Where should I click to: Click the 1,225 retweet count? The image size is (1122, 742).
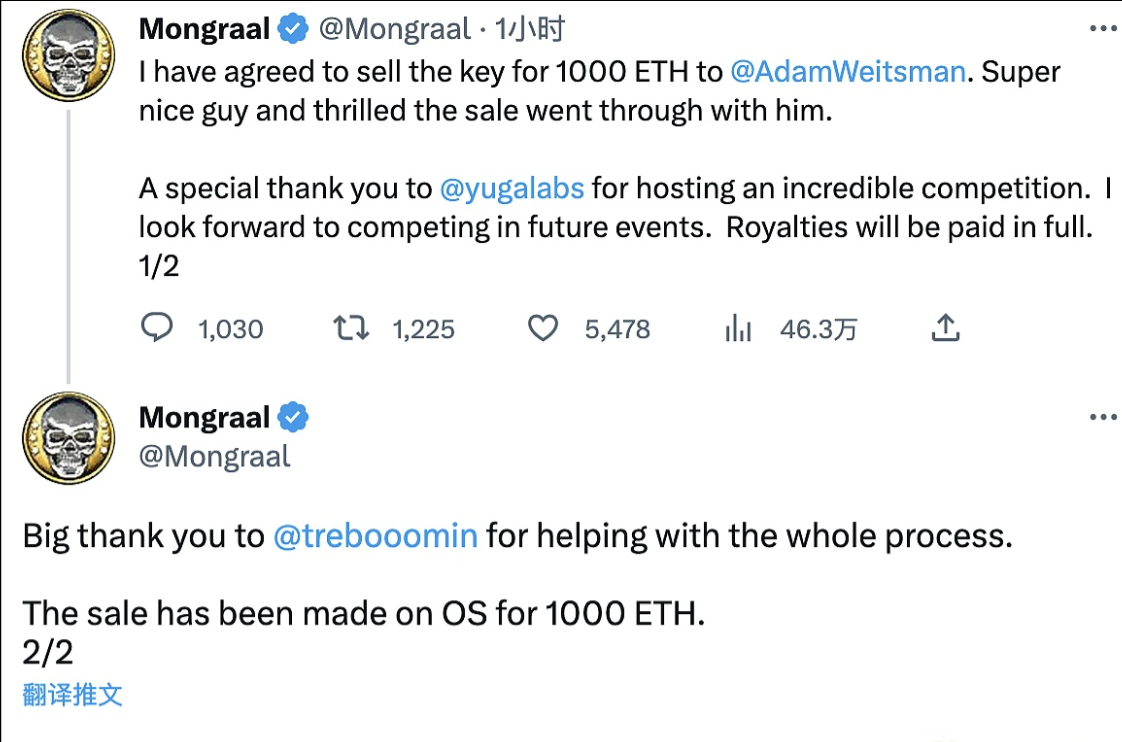423,329
